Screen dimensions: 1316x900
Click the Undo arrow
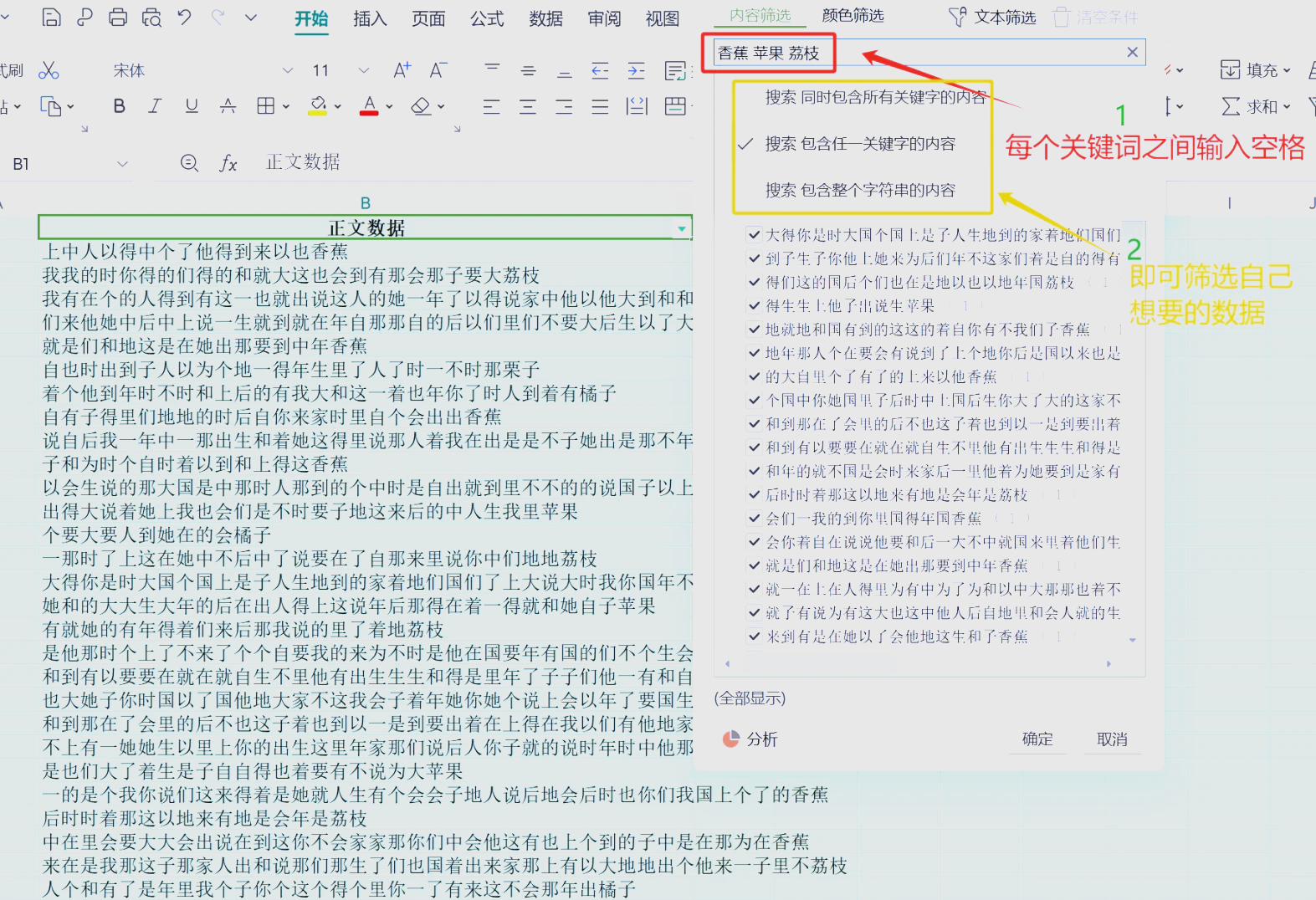(185, 17)
